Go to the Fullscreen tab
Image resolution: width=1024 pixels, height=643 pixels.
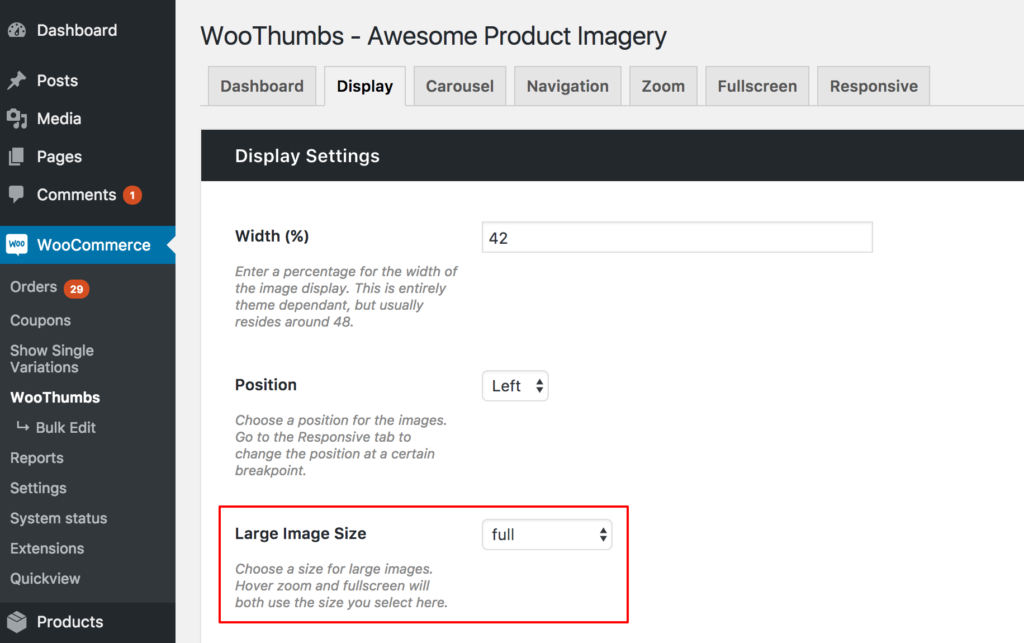pos(757,85)
